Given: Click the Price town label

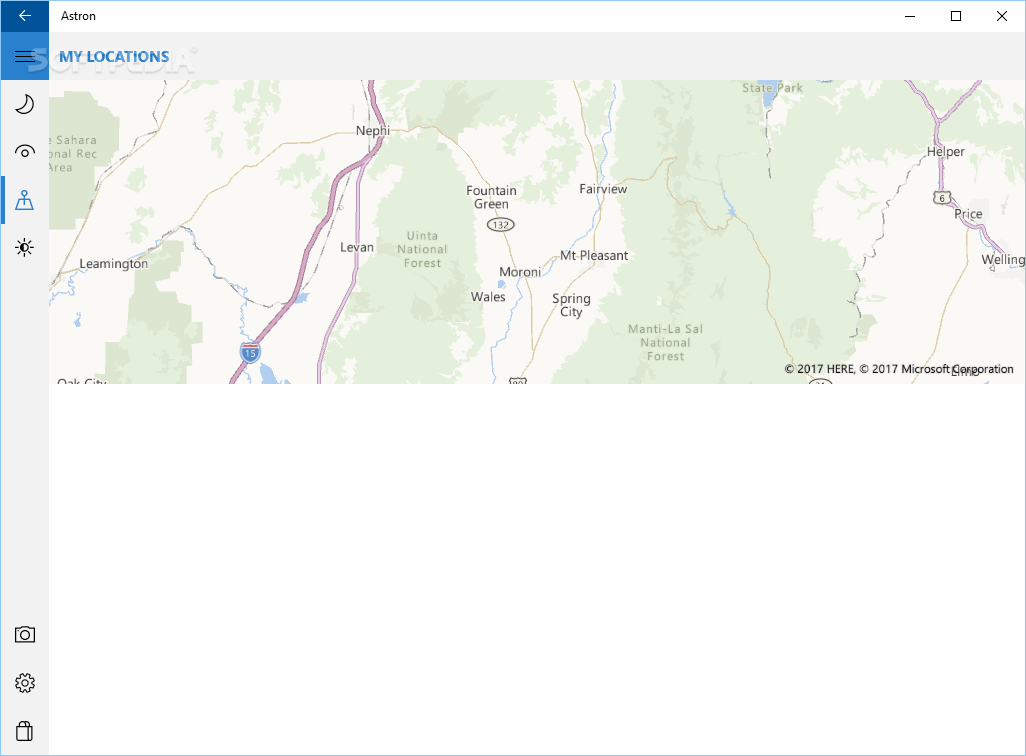Looking at the screenshot, I should tap(968, 214).
